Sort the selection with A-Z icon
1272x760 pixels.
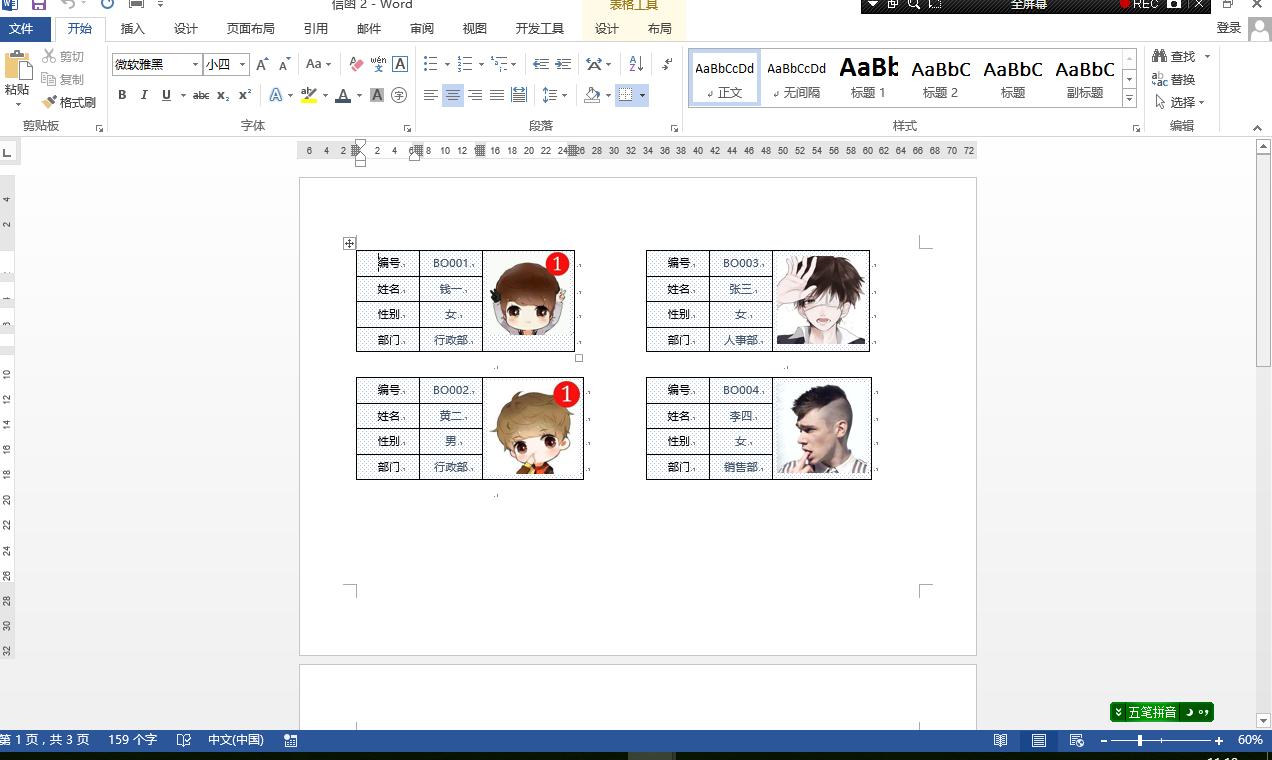click(636, 64)
